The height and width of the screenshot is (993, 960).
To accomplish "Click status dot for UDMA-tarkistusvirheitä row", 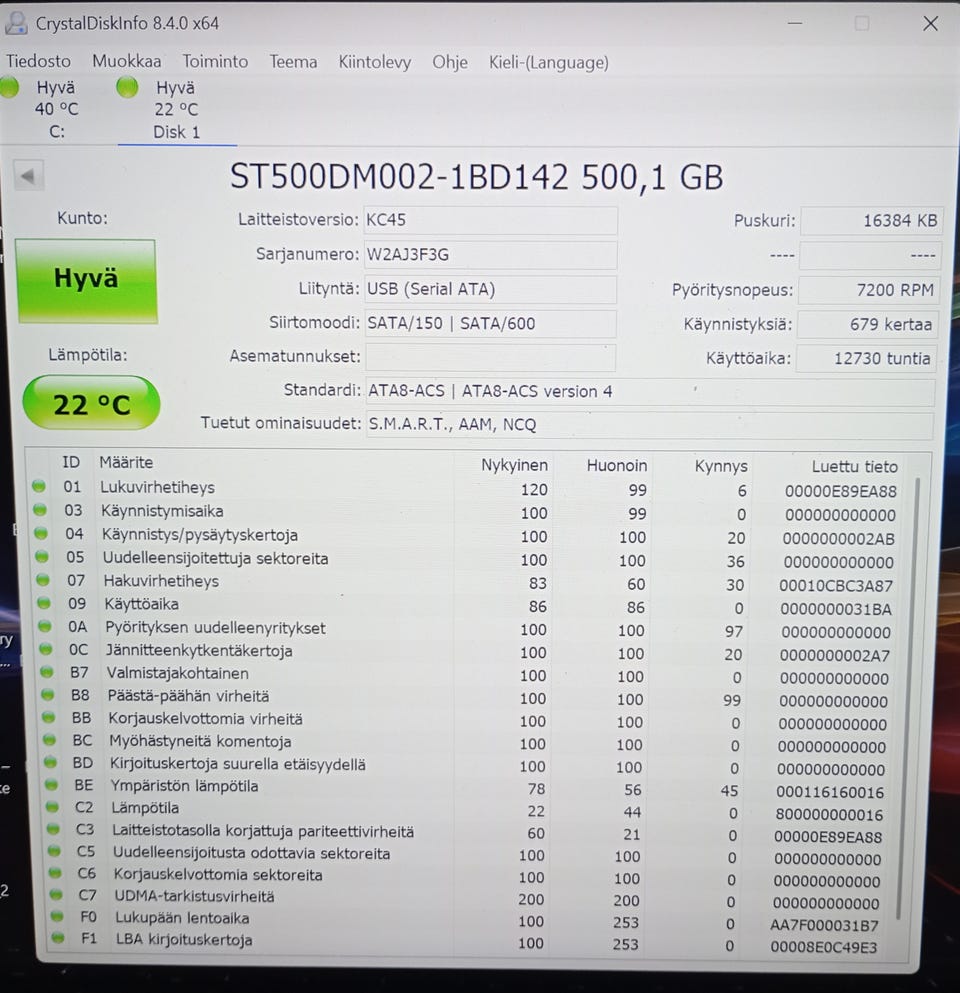I will click(56, 895).
